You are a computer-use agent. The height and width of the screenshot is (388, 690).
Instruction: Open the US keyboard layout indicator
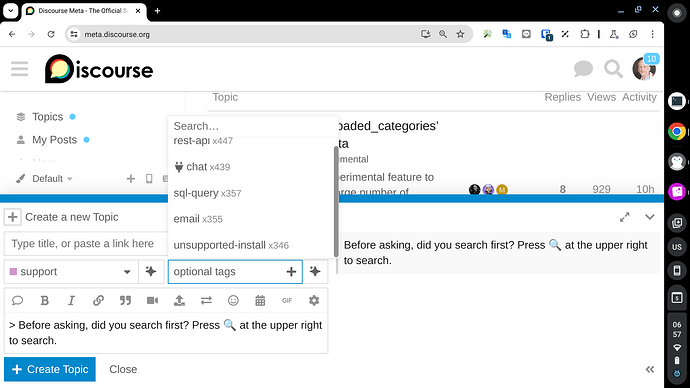[x=677, y=247]
